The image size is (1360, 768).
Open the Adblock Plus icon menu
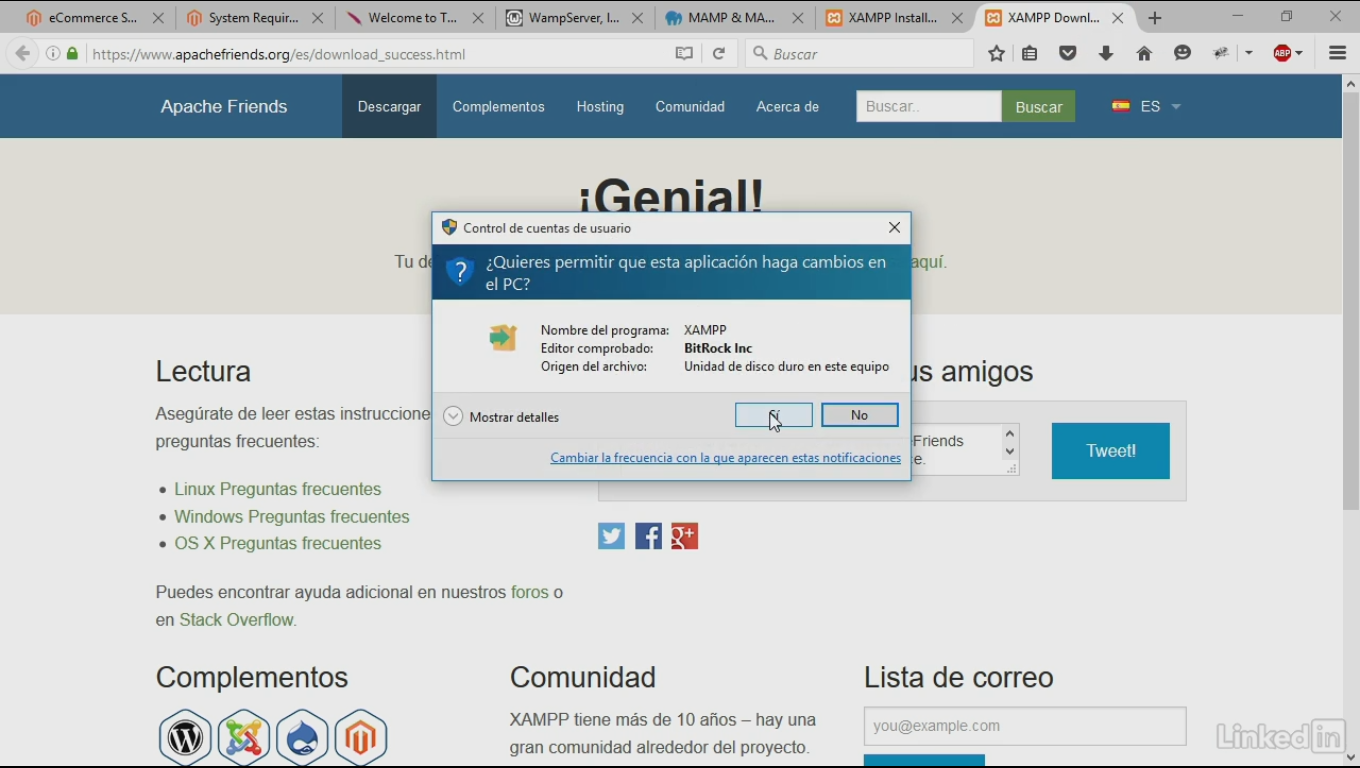click(1288, 54)
